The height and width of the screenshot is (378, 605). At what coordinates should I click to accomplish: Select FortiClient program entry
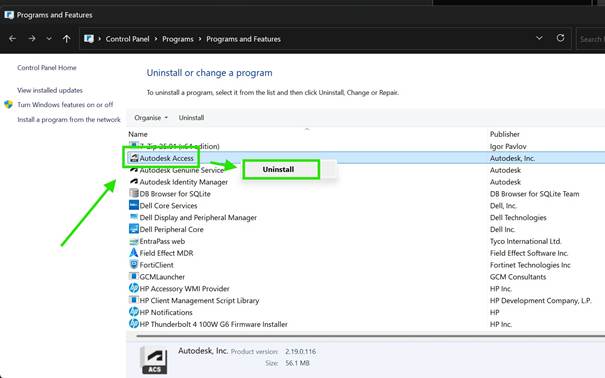click(x=156, y=265)
